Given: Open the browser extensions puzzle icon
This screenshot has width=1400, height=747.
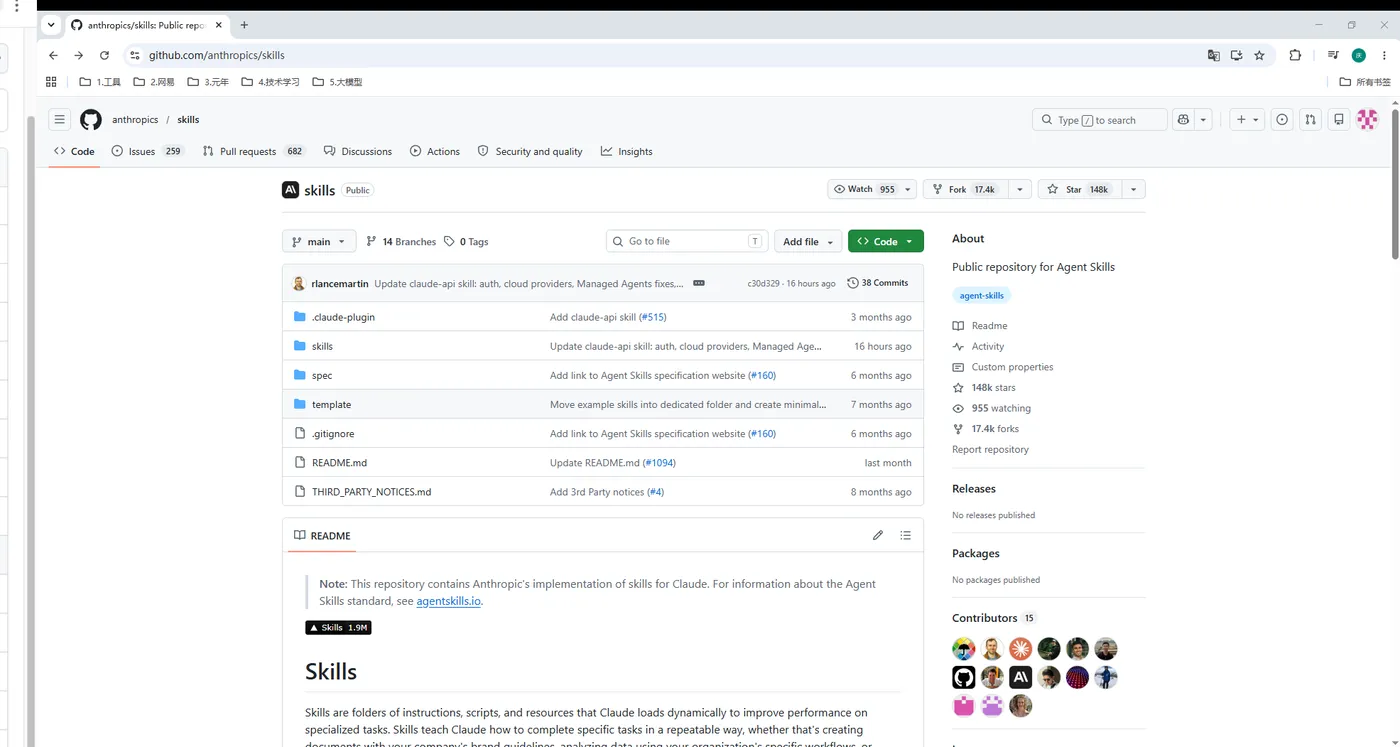Looking at the screenshot, I should 1295,55.
